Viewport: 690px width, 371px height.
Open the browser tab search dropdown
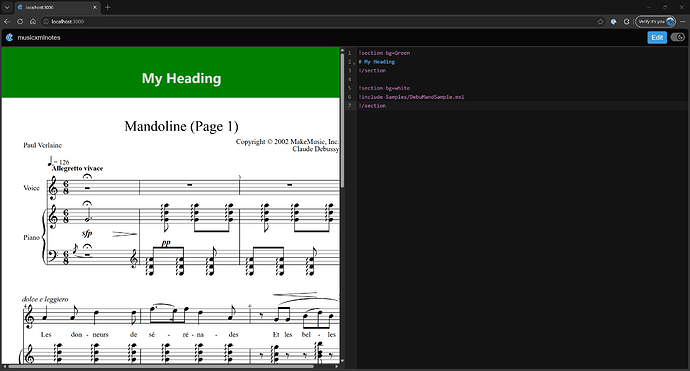pyautogui.click(x=7, y=7)
